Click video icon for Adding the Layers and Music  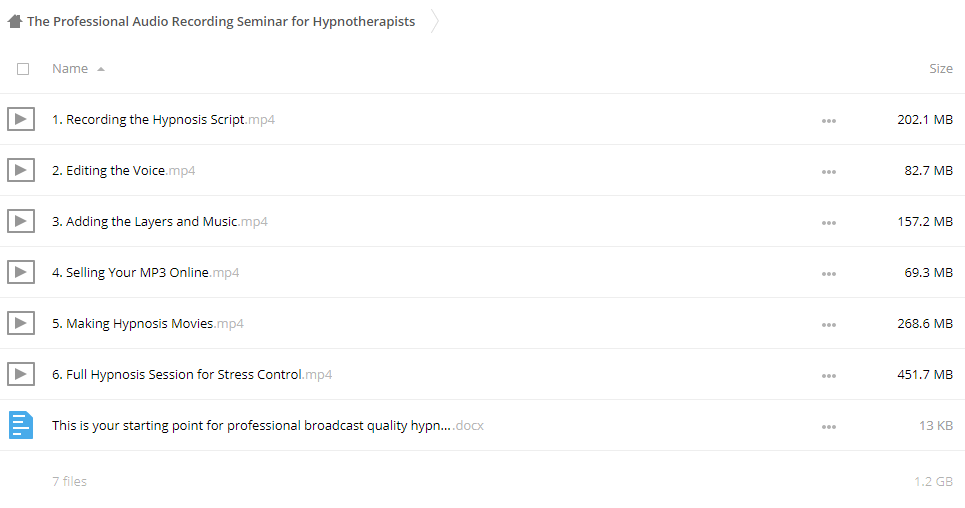(21, 222)
